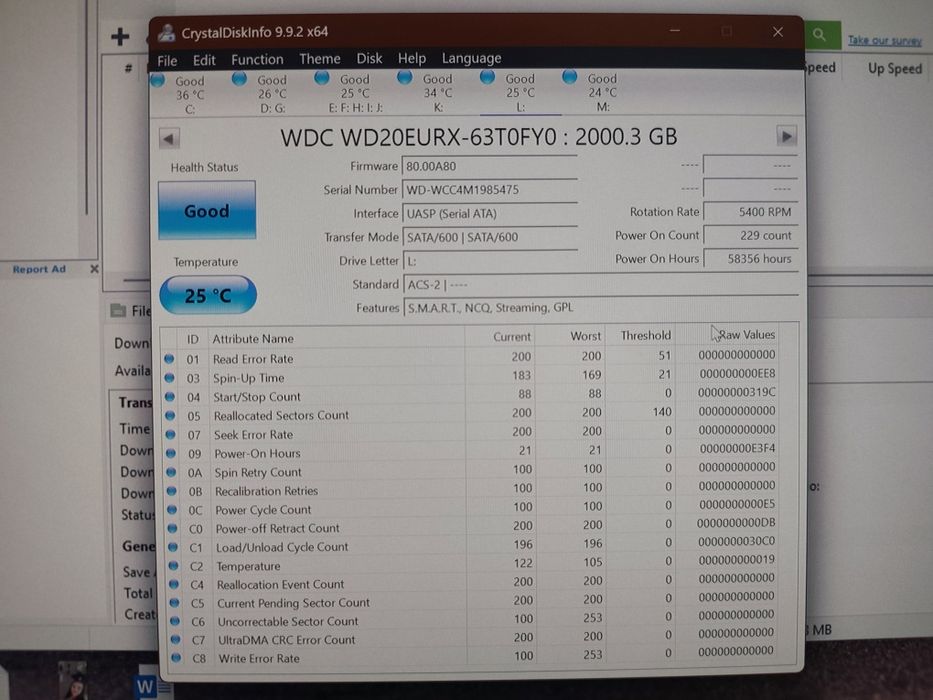Select the Read Error Rate attribute name
Viewport: 933px width, 700px height.
pos(253,359)
